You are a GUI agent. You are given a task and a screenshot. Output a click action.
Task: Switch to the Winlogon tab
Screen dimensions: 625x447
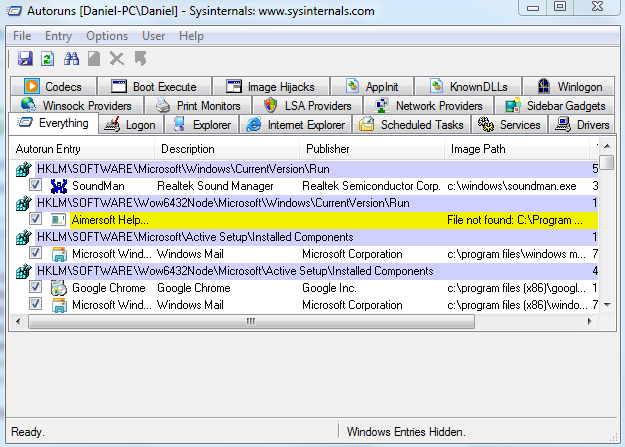[568, 86]
